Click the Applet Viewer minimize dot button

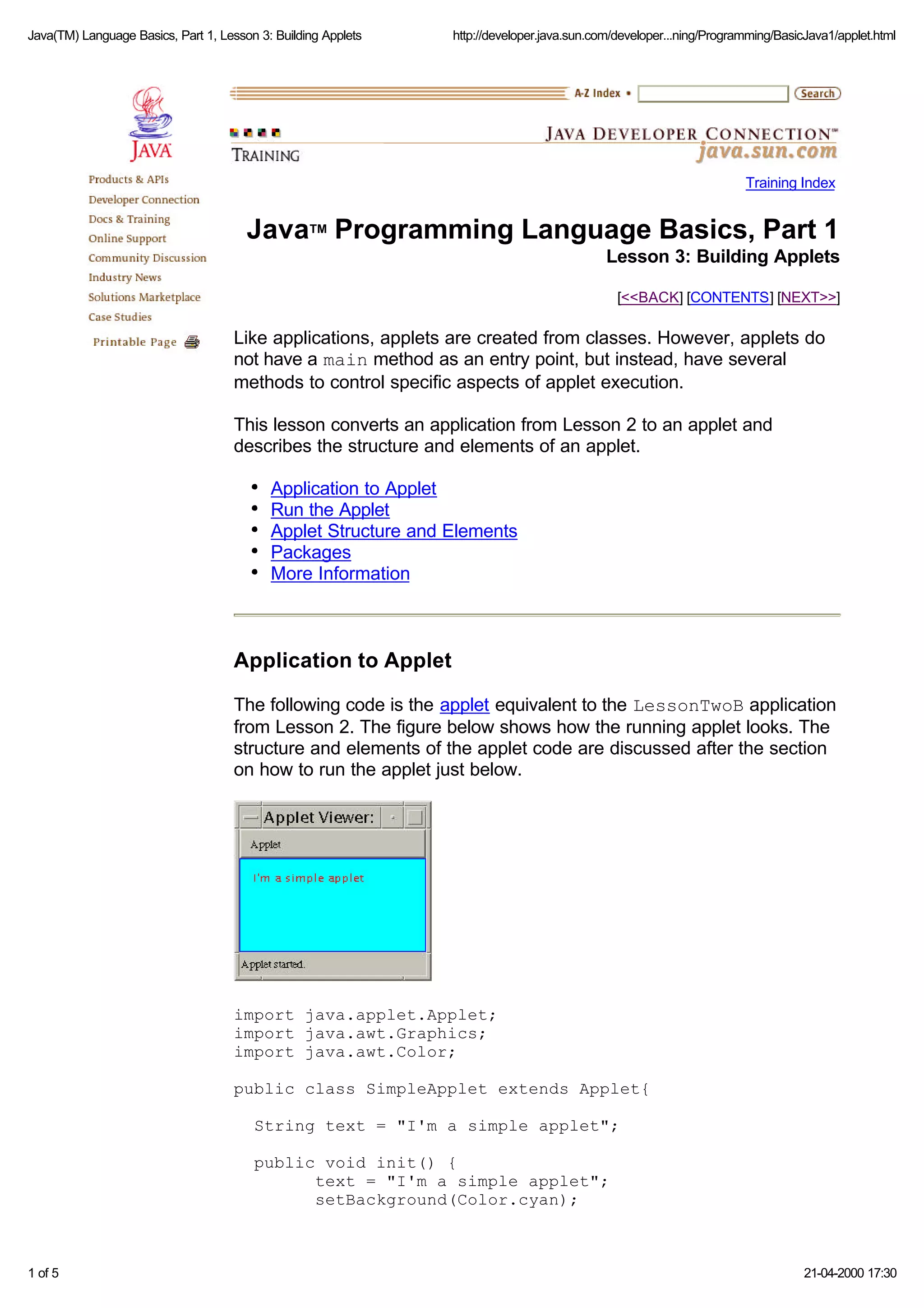coord(392,817)
